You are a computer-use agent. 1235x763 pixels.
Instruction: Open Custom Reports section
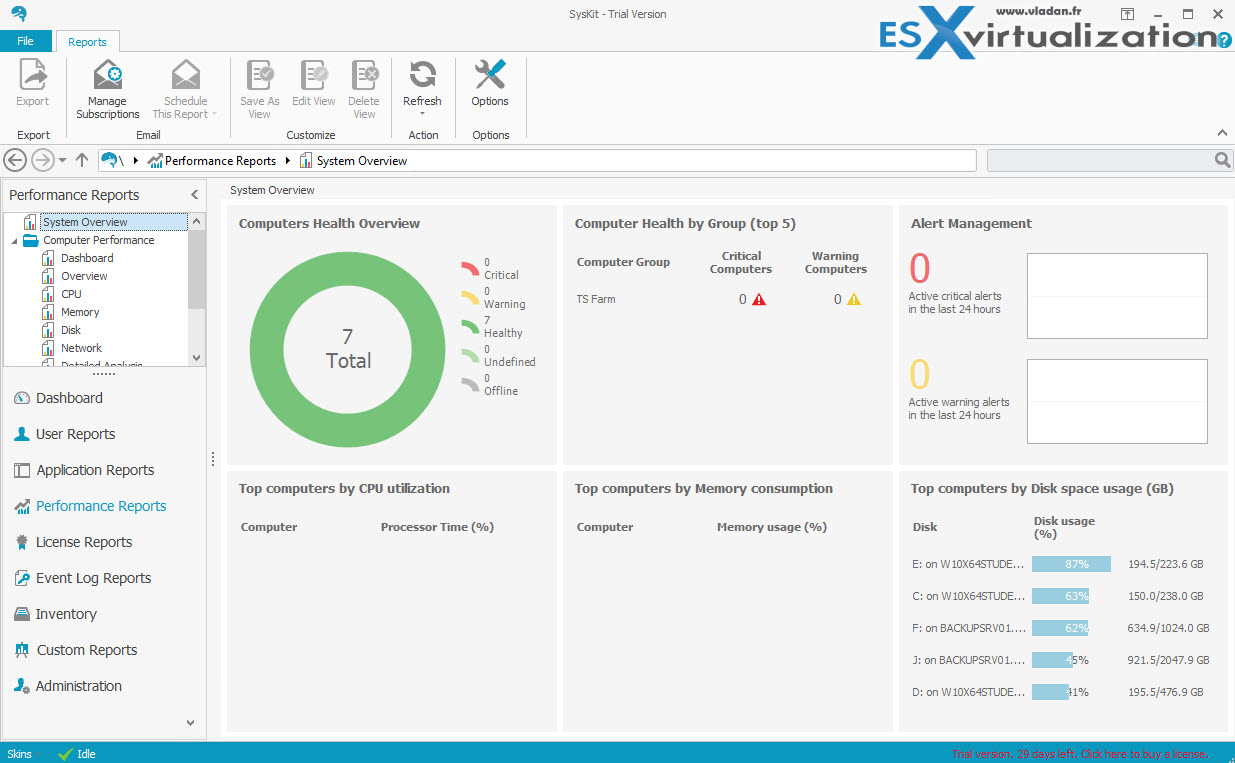click(75, 650)
